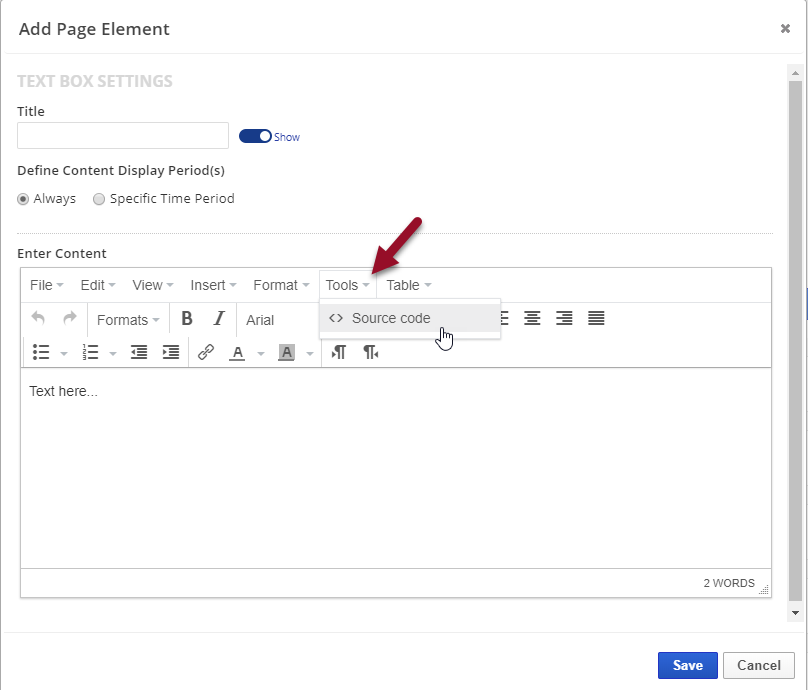This screenshot has width=808, height=690.
Task: Select the Always display period option
Action: coord(24,199)
